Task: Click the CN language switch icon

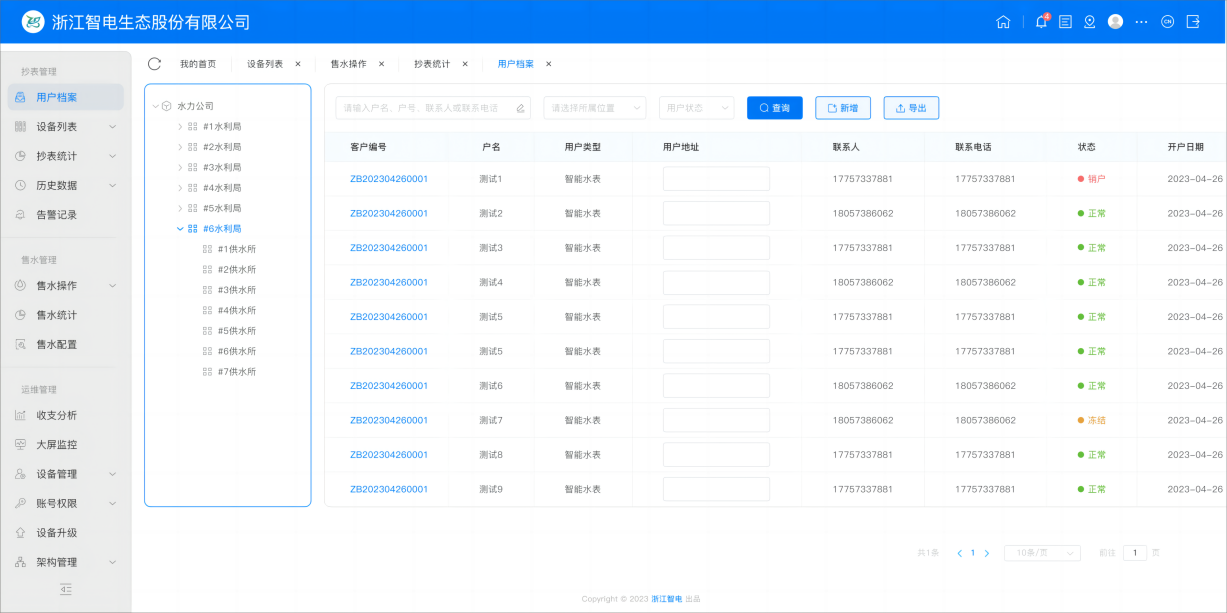Action: 1167,22
